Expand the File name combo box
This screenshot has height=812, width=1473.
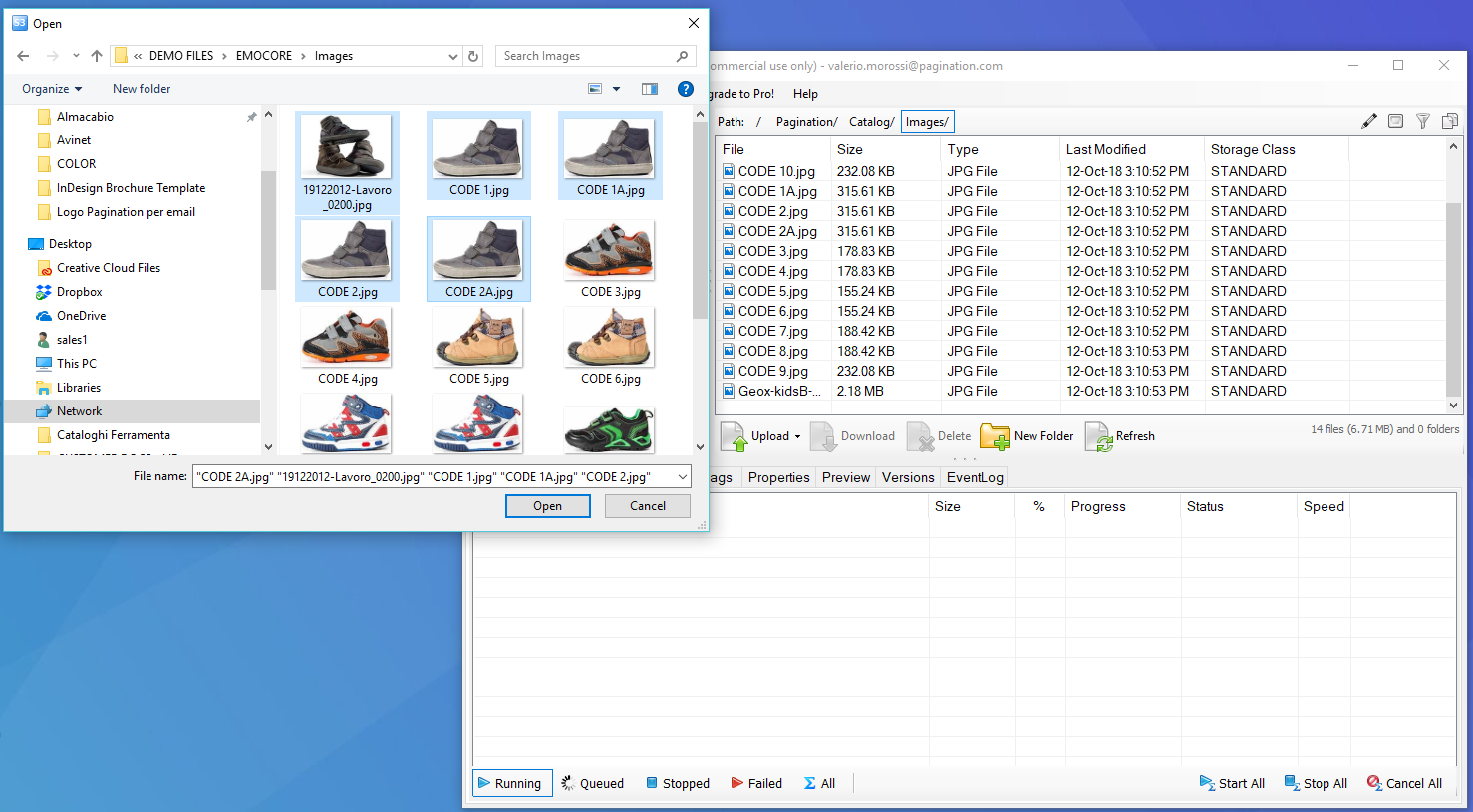[x=682, y=477]
